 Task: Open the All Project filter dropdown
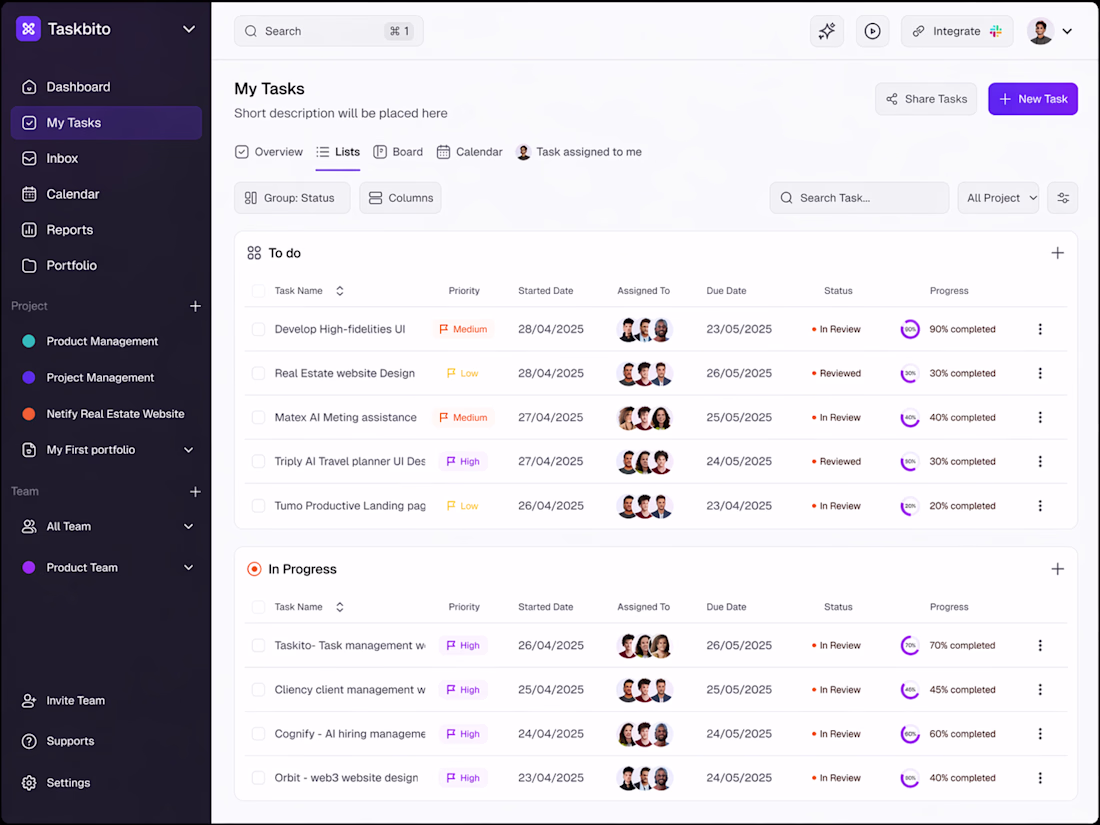tap(998, 198)
